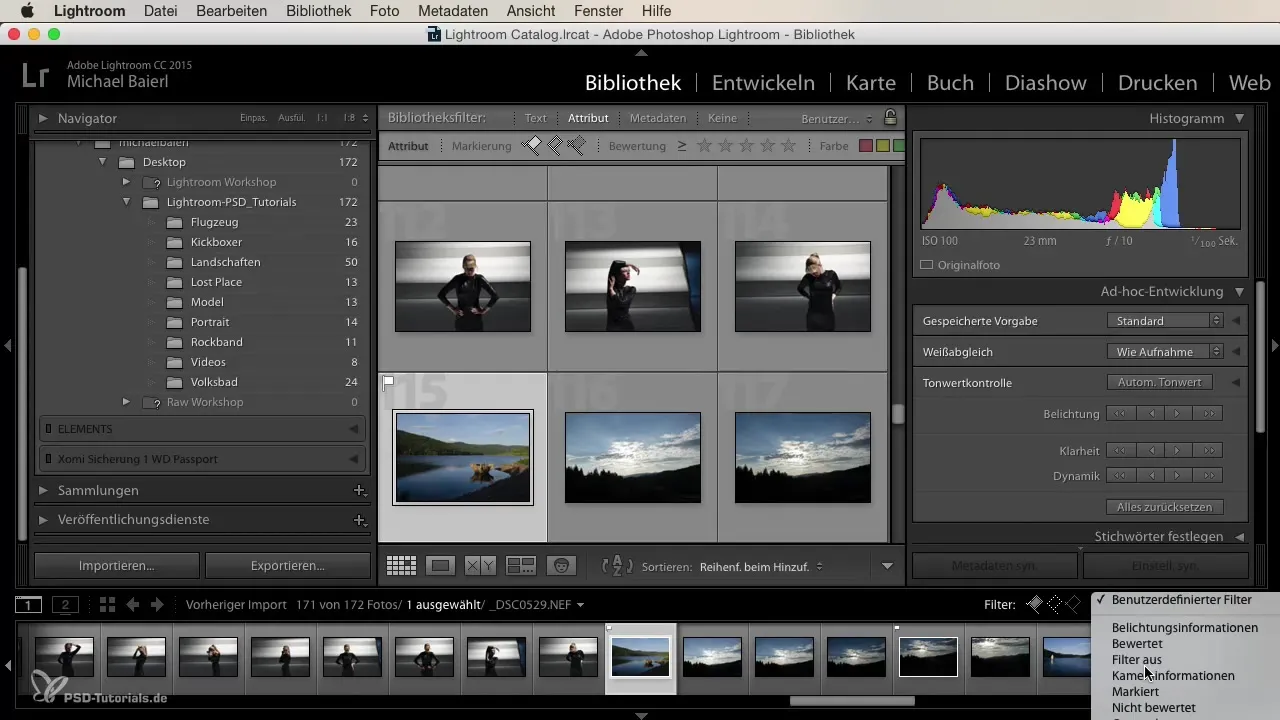This screenshot has height=720, width=1280.
Task: Open the Apple menu
Action: 26,11
